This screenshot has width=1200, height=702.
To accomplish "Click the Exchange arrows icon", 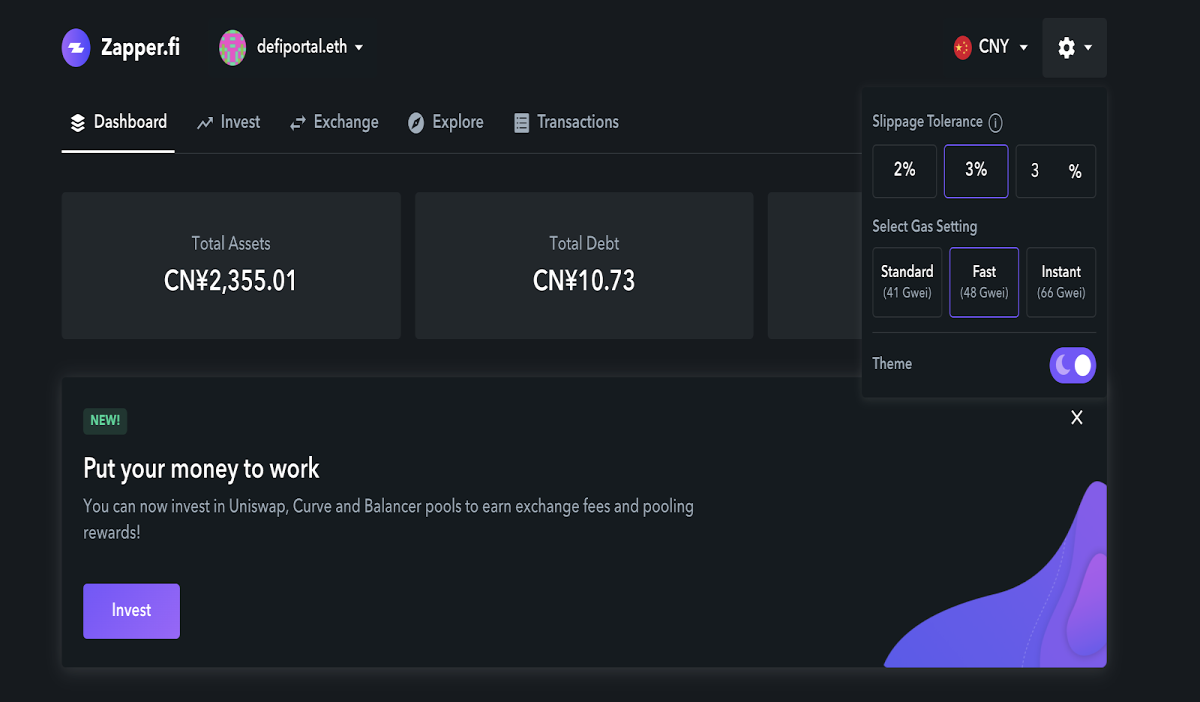I will click(x=298, y=123).
